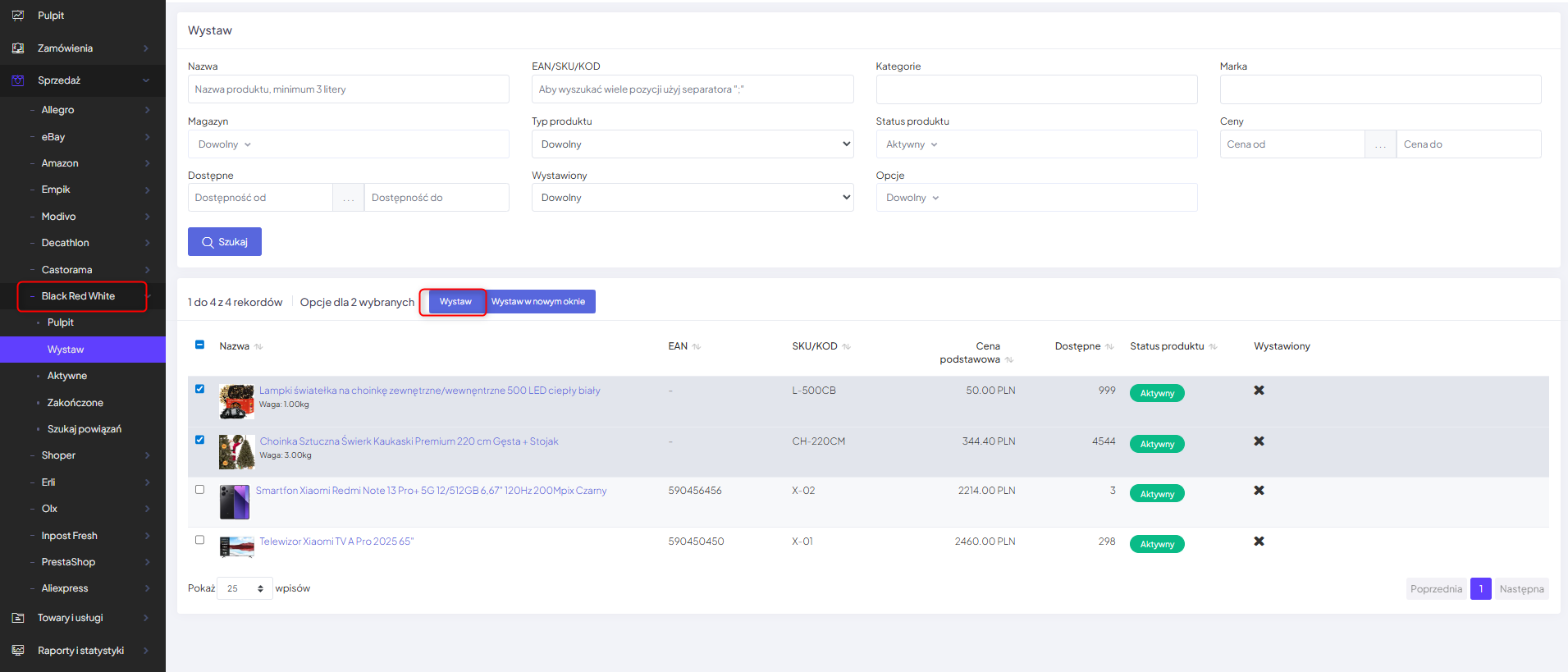Click the X icon in Lampki row

1259,391
